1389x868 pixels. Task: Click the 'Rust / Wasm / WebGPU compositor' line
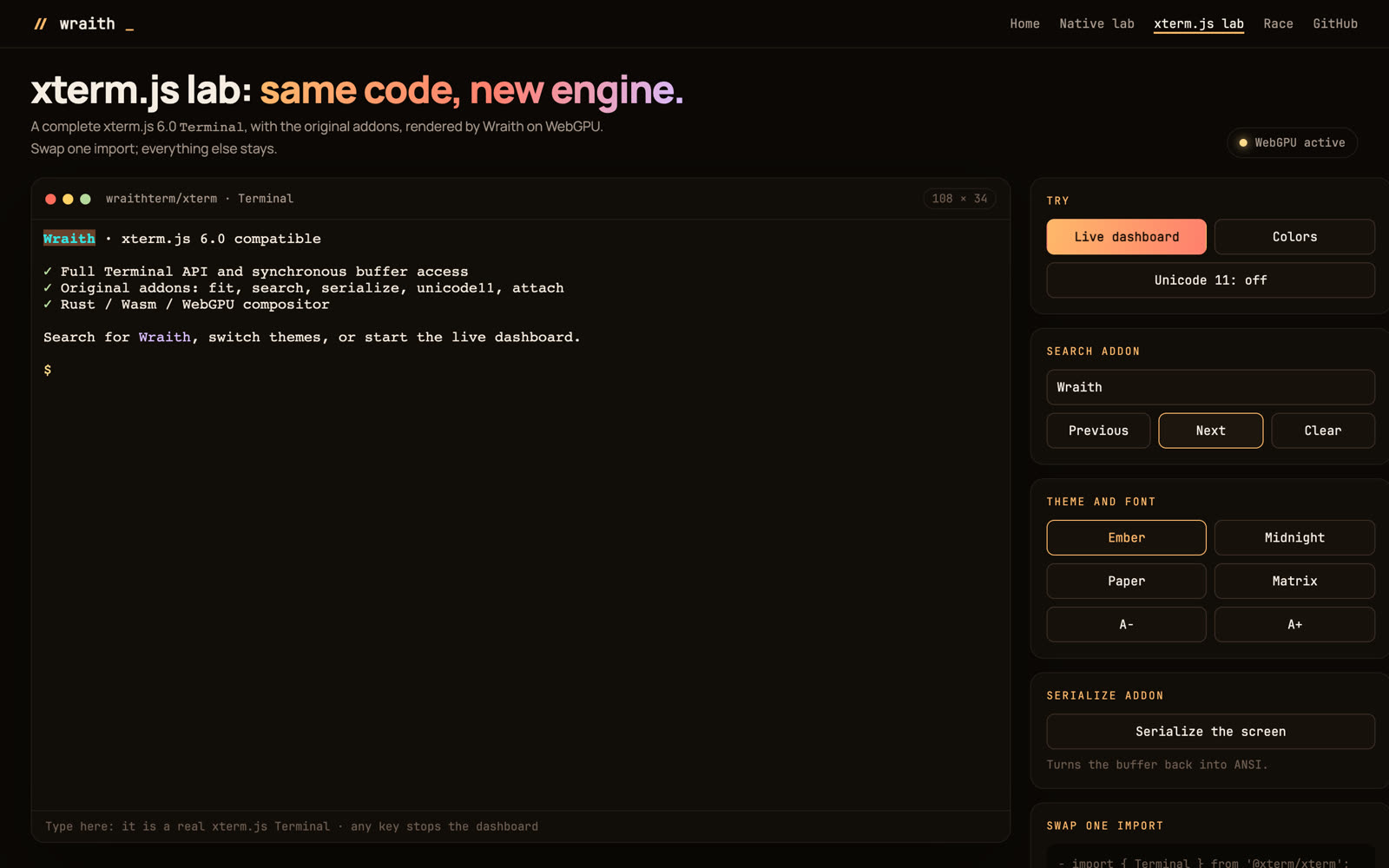187,305
